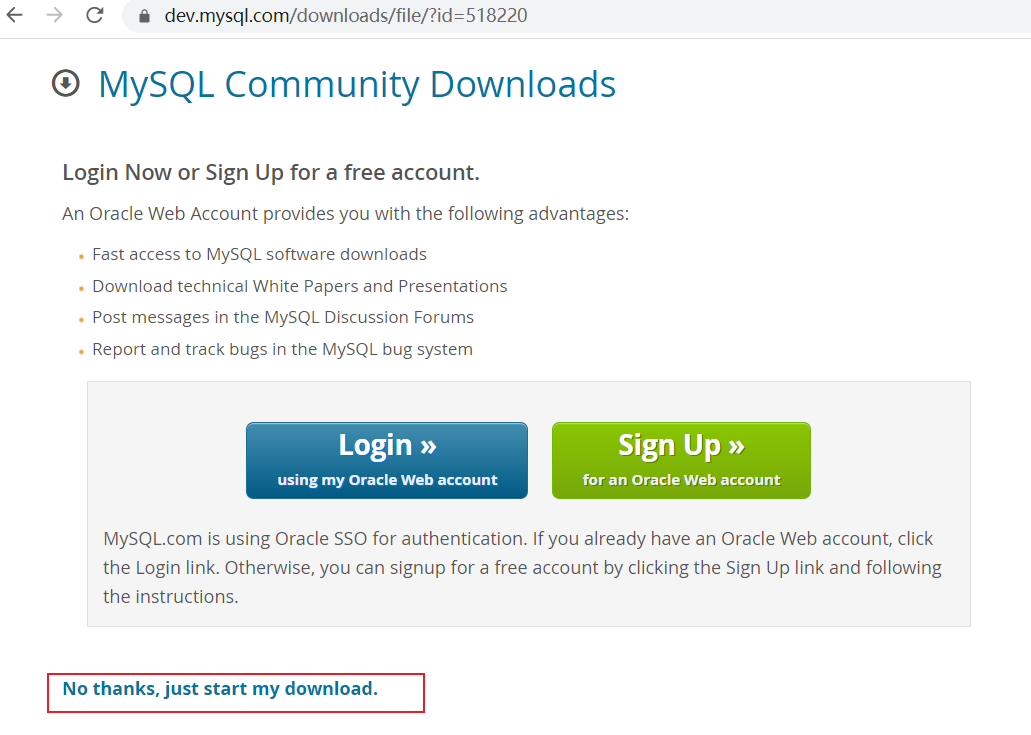This screenshot has height=735, width=1031.
Task: Reload the page with refresh icon
Action: click(95, 15)
